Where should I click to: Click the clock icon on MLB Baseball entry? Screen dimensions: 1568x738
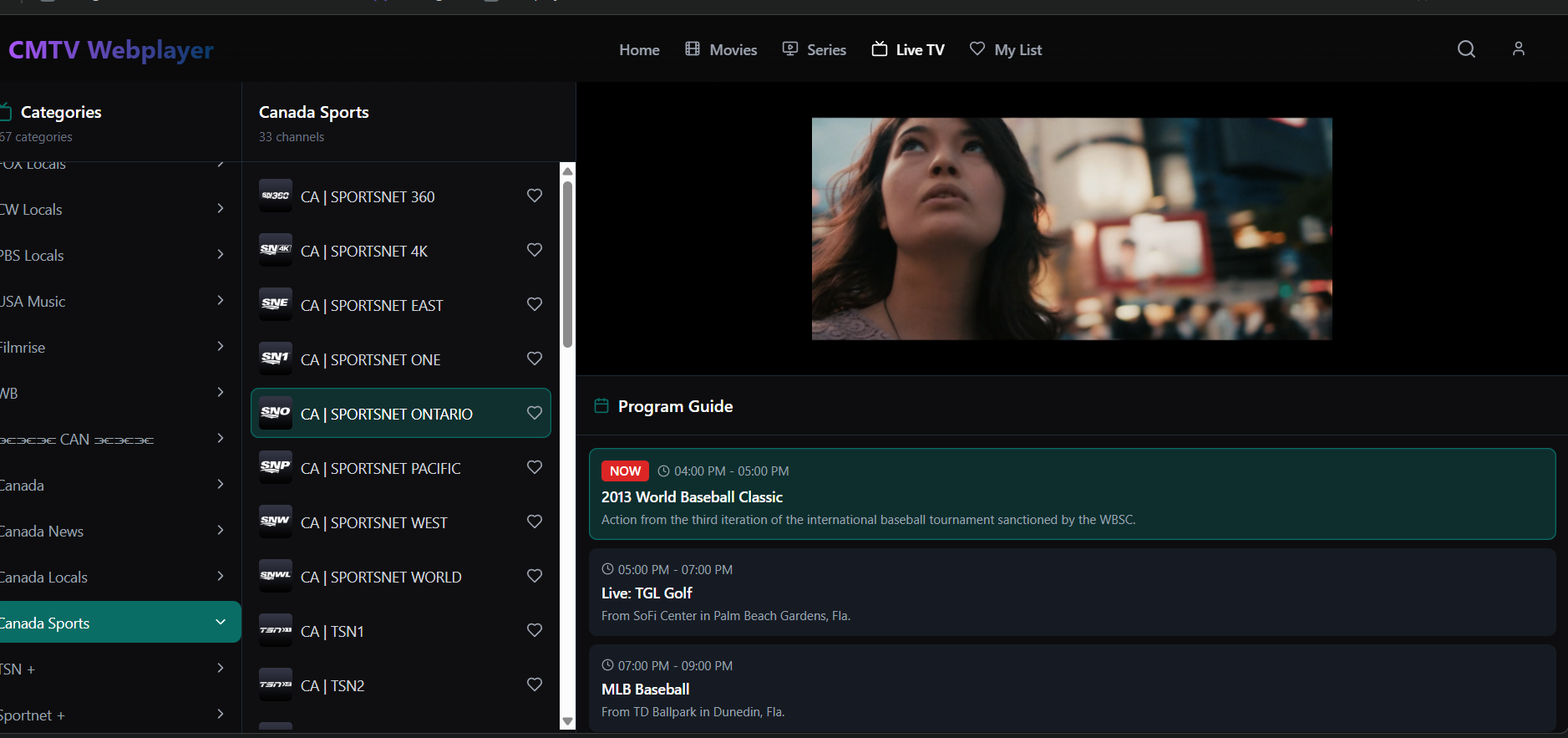pyautogui.click(x=607, y=665)
